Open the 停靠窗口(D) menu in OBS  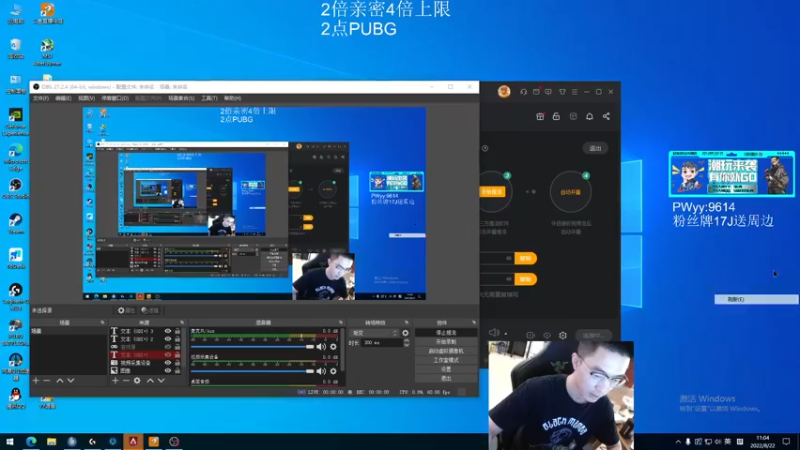115,98
